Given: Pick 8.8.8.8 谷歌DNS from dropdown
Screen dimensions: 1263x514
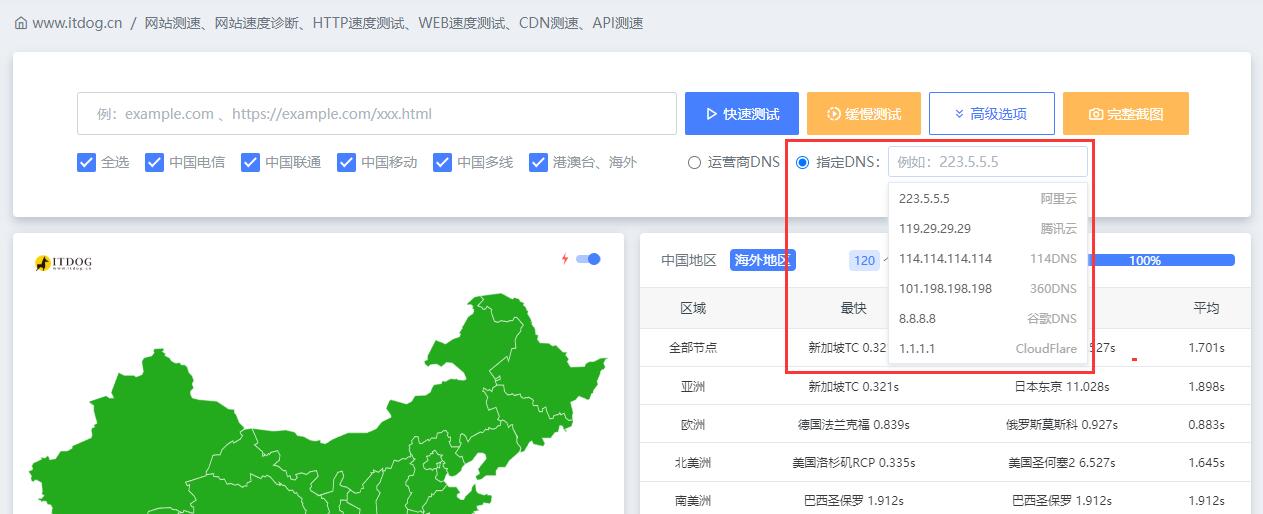Looking at the screenshot, I should point(987,318).
